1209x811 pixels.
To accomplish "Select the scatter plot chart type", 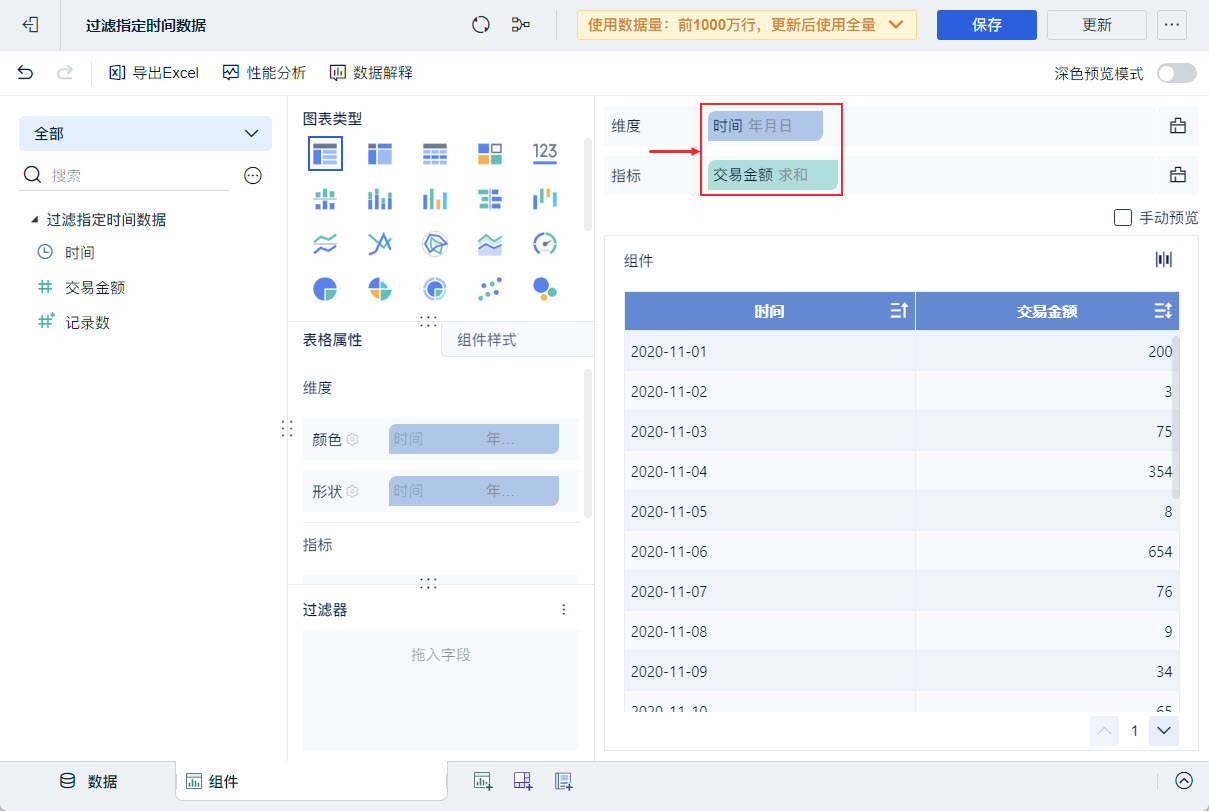I will pos(490,289).
